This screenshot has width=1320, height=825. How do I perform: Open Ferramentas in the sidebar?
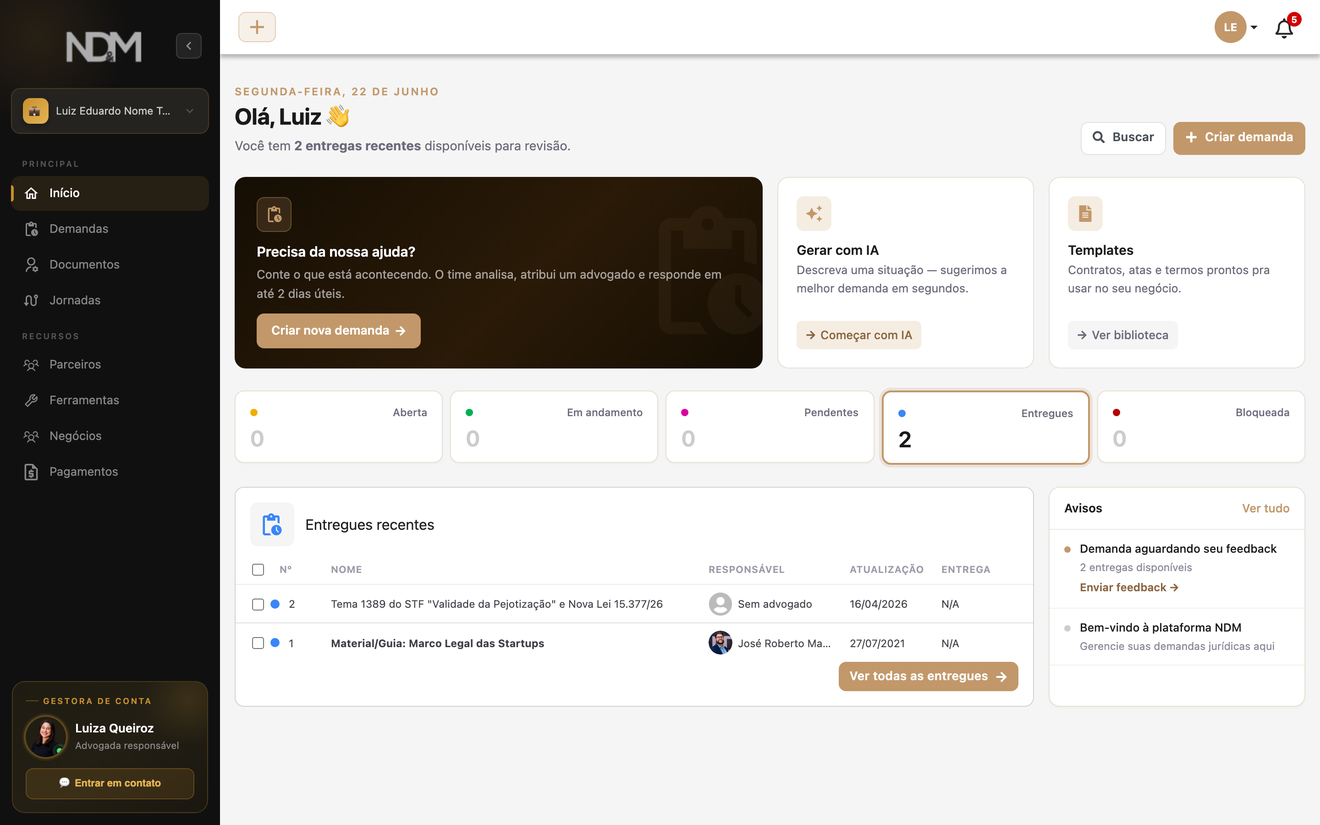[x=110, y=400]
